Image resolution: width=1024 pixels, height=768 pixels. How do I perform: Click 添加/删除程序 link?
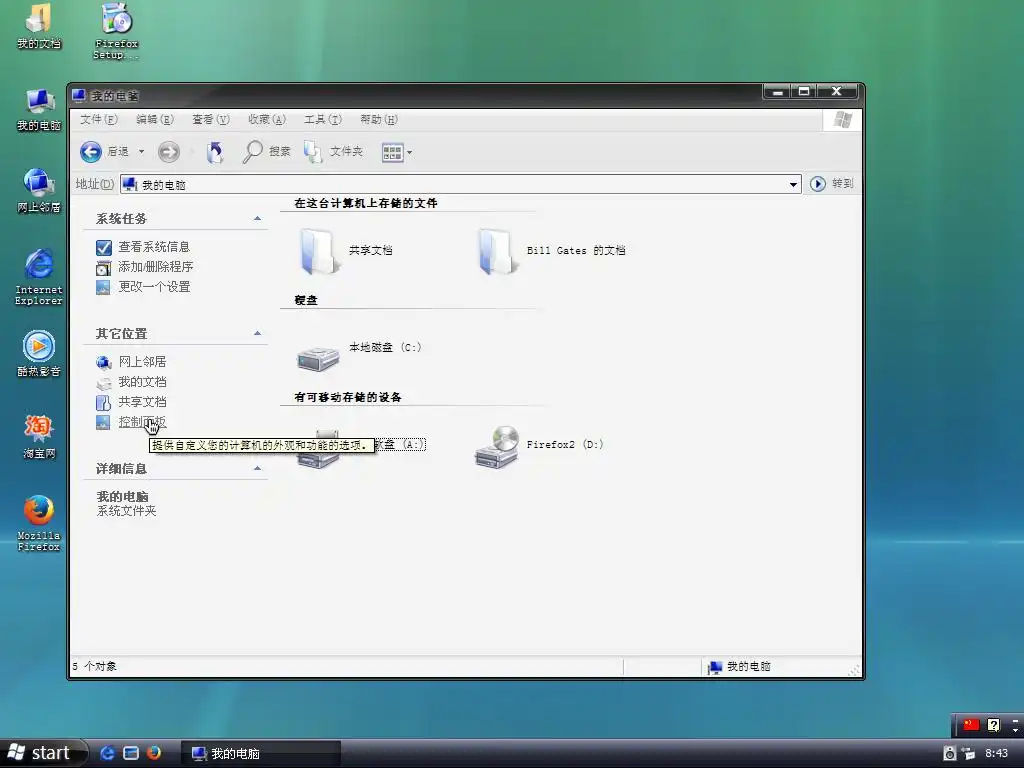[x=155, y=266]
